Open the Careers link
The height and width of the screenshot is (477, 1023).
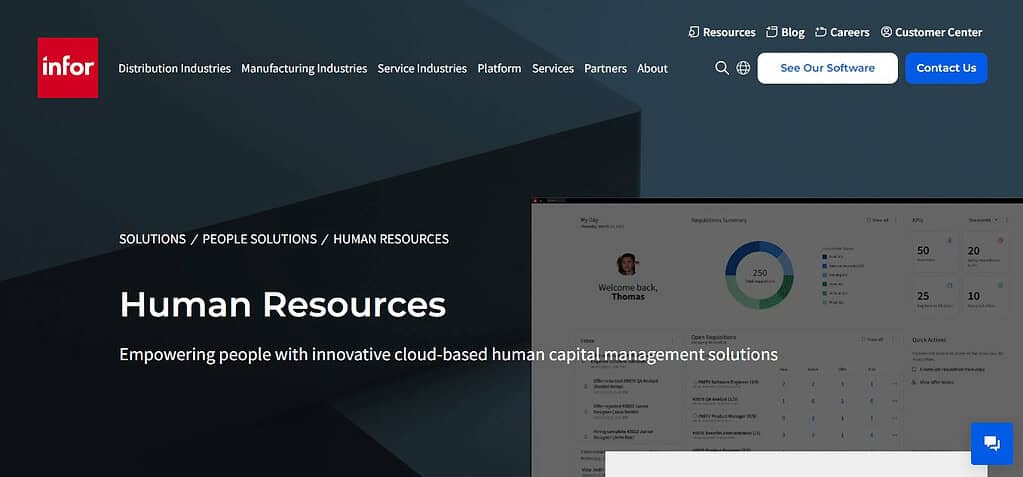(x=849, y=32)
